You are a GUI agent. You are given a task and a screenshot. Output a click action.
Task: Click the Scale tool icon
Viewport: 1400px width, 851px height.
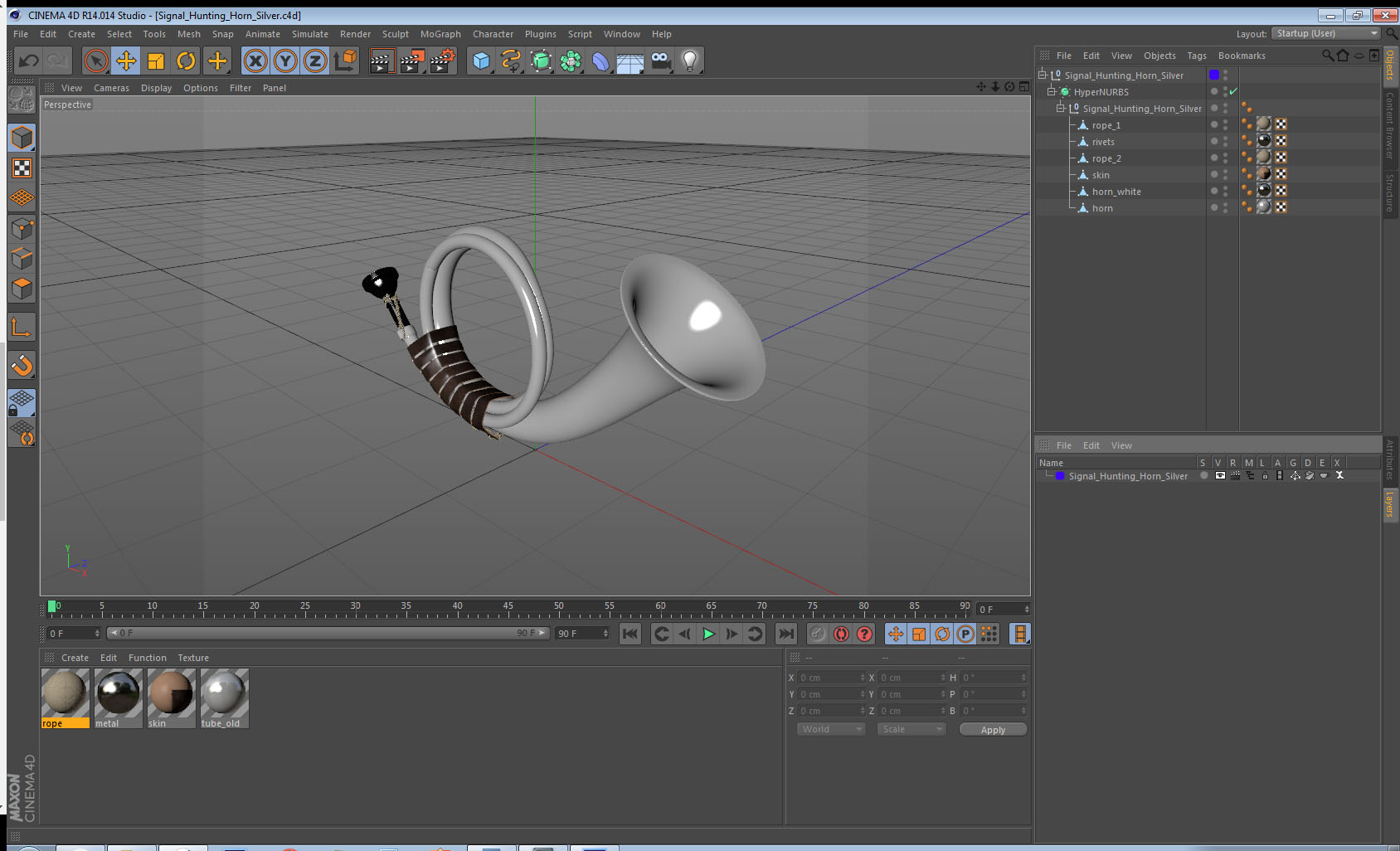156,61
